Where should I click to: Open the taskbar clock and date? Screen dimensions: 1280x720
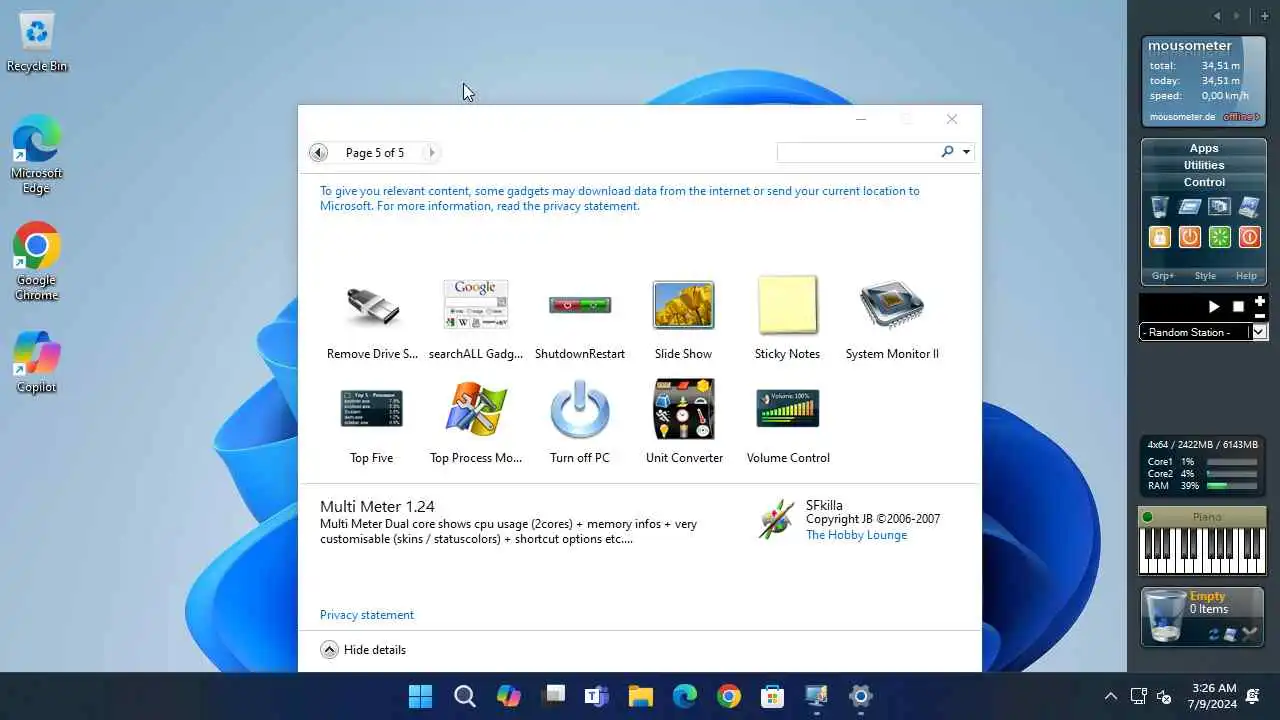(x=1214, y=696)
